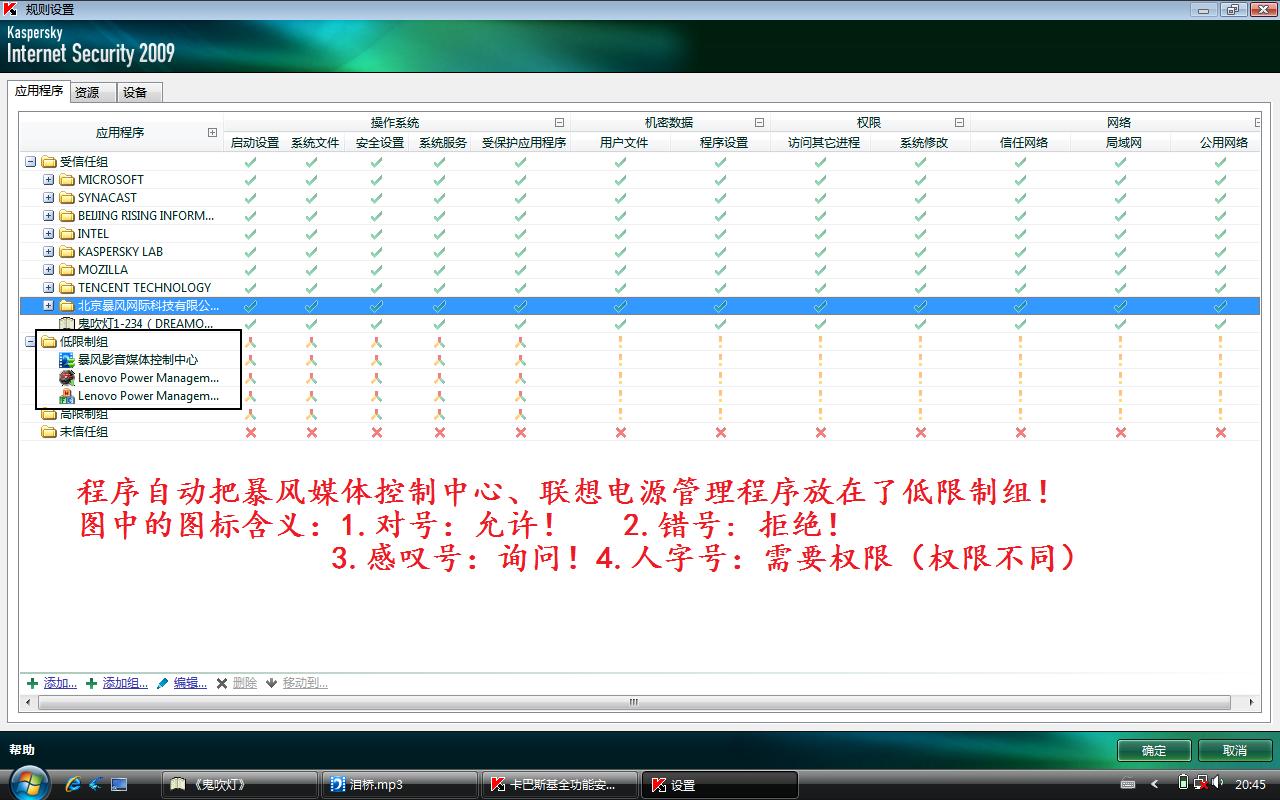Viewport: 1280px width, 800px height.
Task: Expand the BEIJING RISING INFORM... group
Action: point(48,216)
